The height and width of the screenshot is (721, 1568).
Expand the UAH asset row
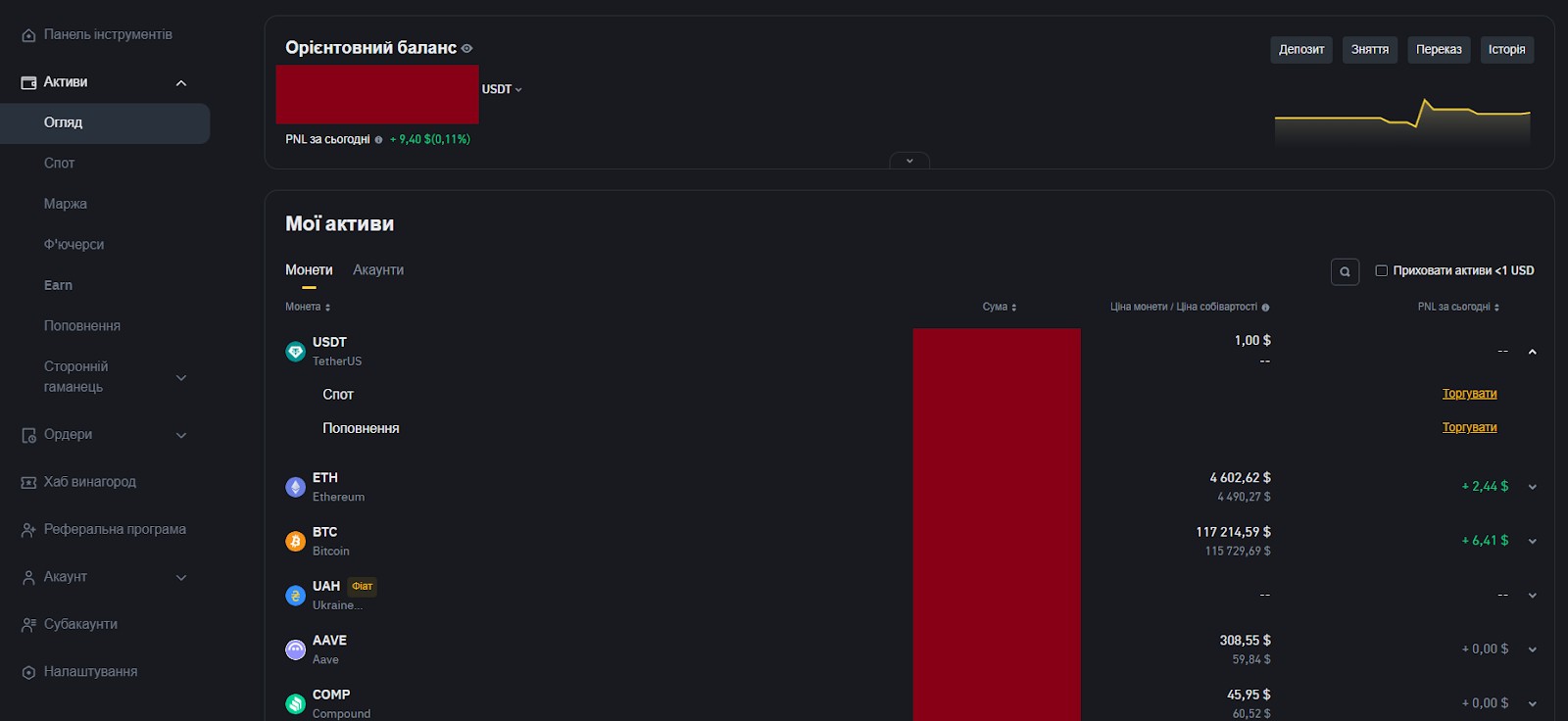(1532, 596)
